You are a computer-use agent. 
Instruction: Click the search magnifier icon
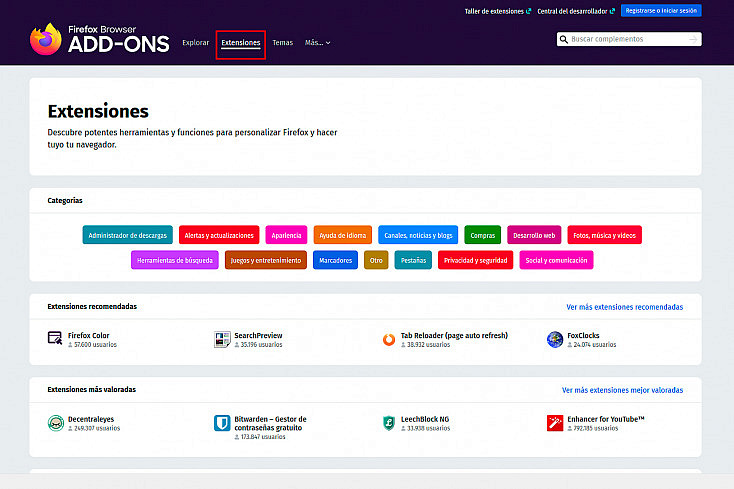[x=564, y=39]
